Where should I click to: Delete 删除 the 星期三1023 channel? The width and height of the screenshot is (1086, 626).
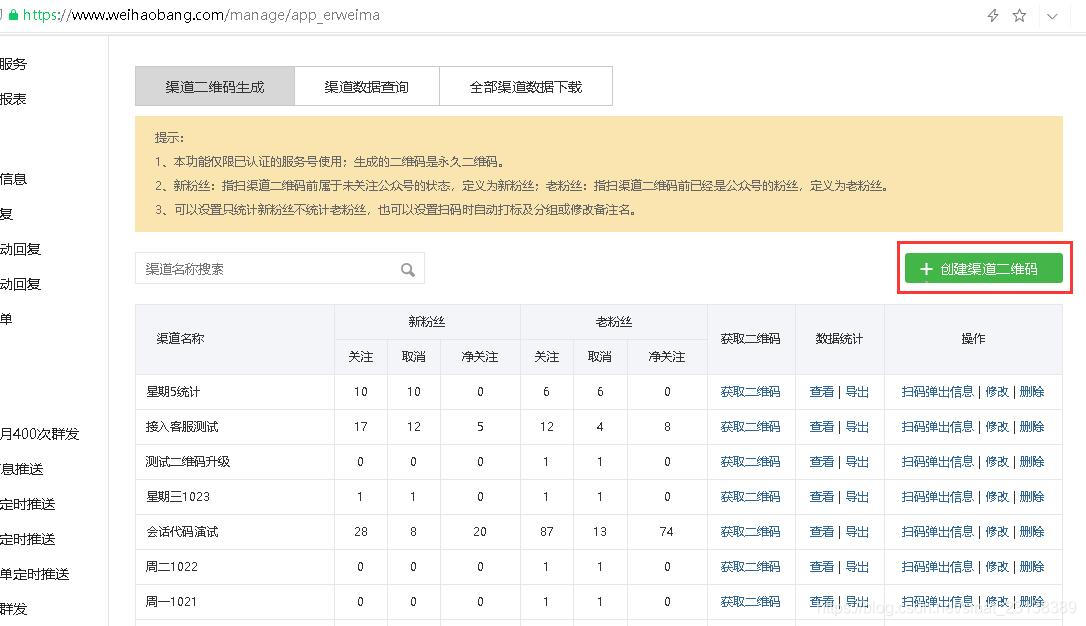coord(1032,497)
